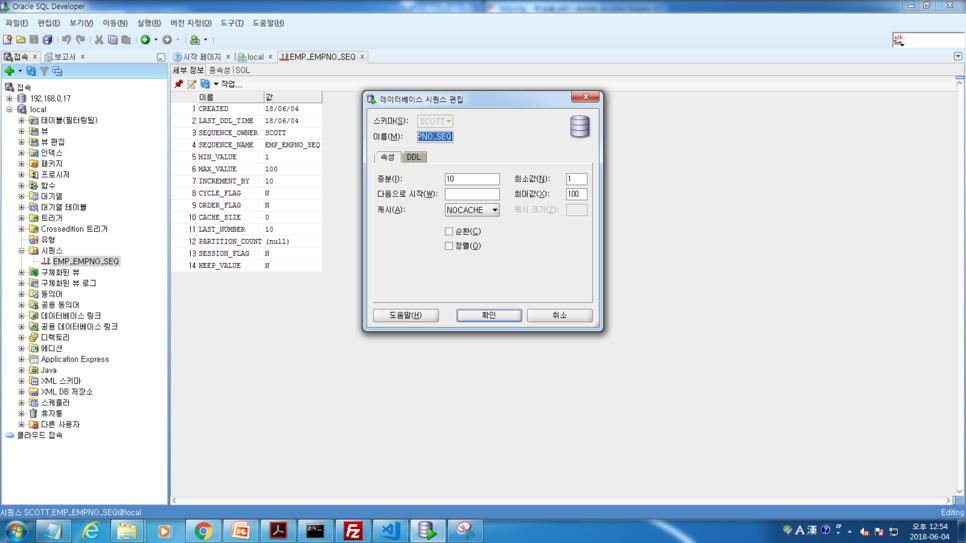Go forward with the gray arrow icon
The width and height of the screenshot is (966, 543).
tap(167, 39)
